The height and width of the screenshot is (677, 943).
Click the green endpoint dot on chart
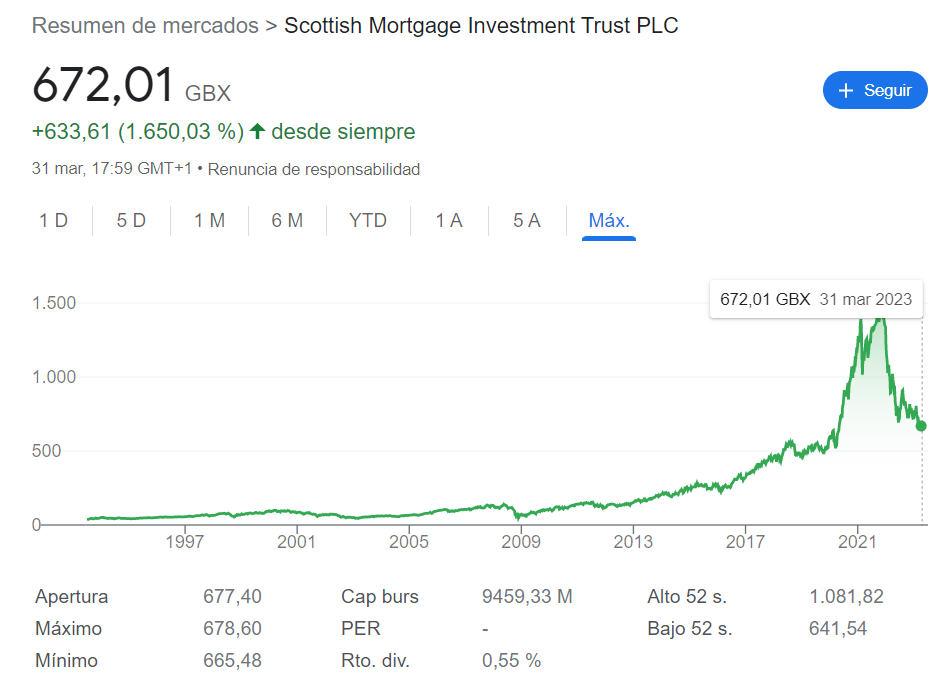(x=921, y=426)
